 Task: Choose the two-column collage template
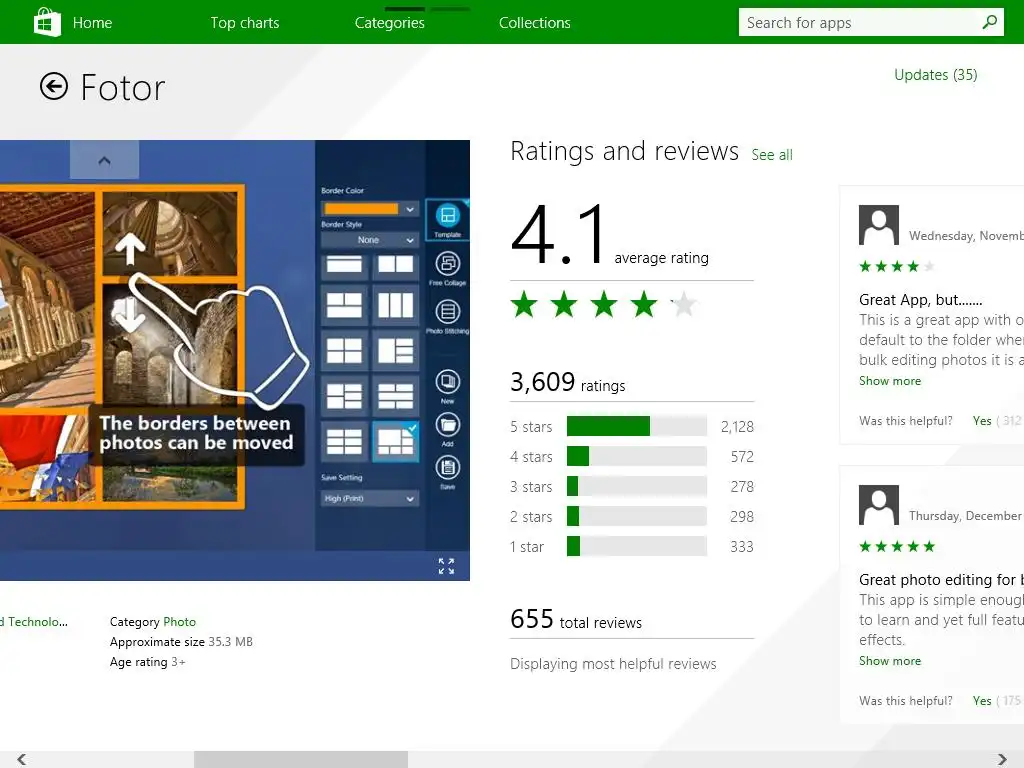tap(396, 264)
